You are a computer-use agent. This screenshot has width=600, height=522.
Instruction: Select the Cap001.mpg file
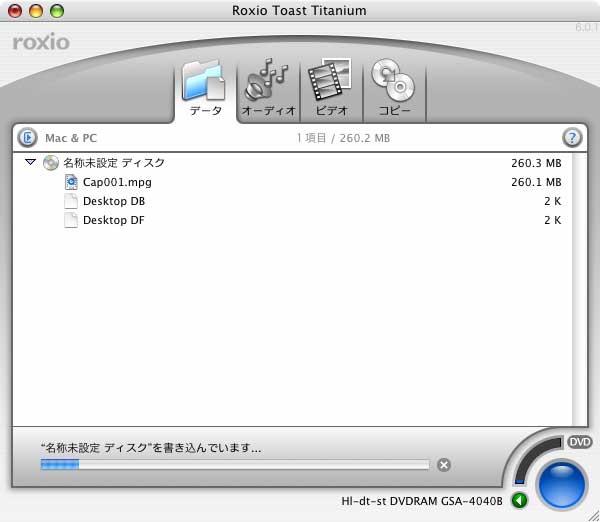[117, 182]
